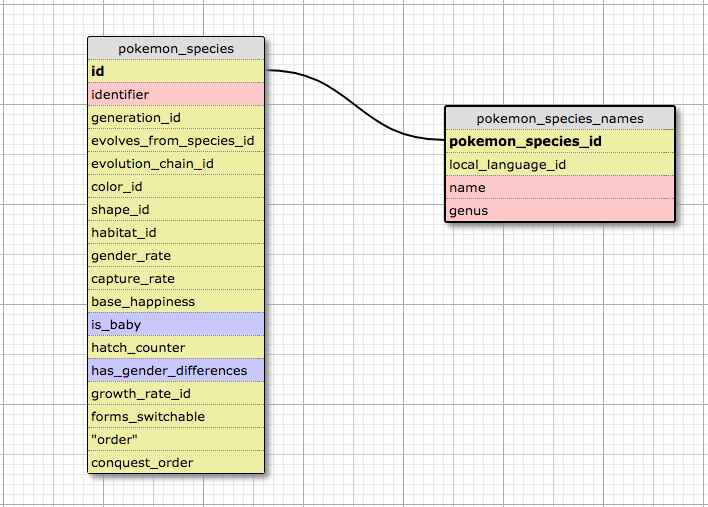The image size is (708, 507).
Task: Click the growth_rate_id row
Action: click(x=176, y=394)
